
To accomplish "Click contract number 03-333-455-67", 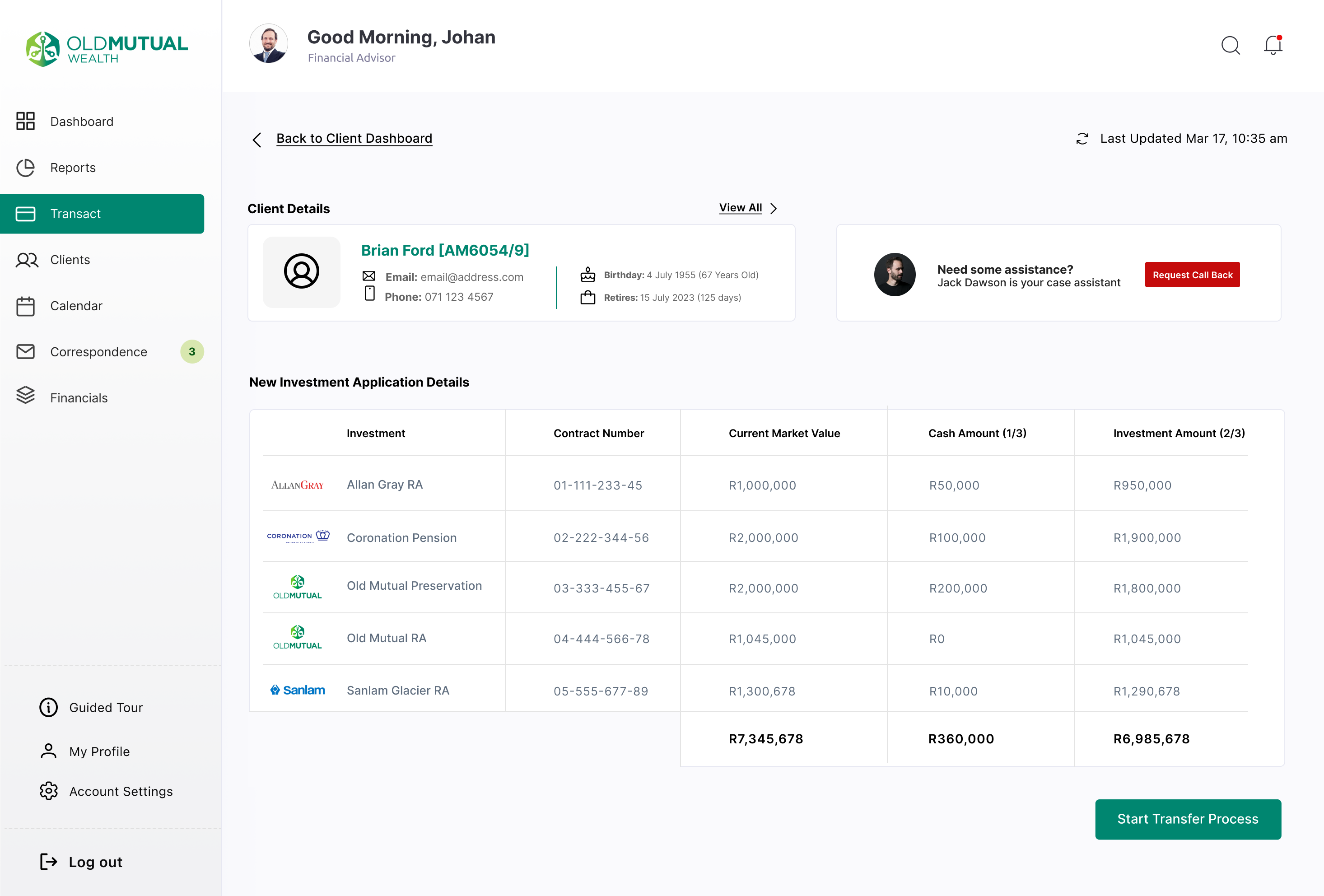I will [601, 588].
